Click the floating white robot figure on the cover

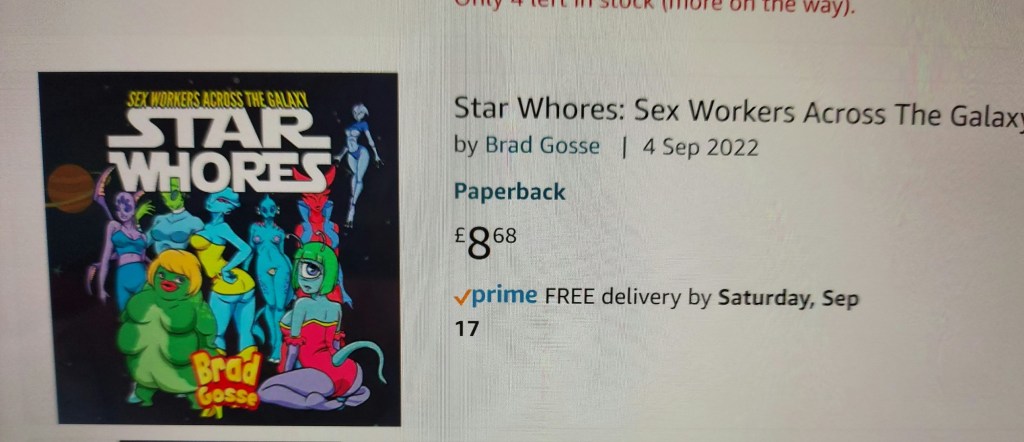pyautogui.click(x=358, y=162)
